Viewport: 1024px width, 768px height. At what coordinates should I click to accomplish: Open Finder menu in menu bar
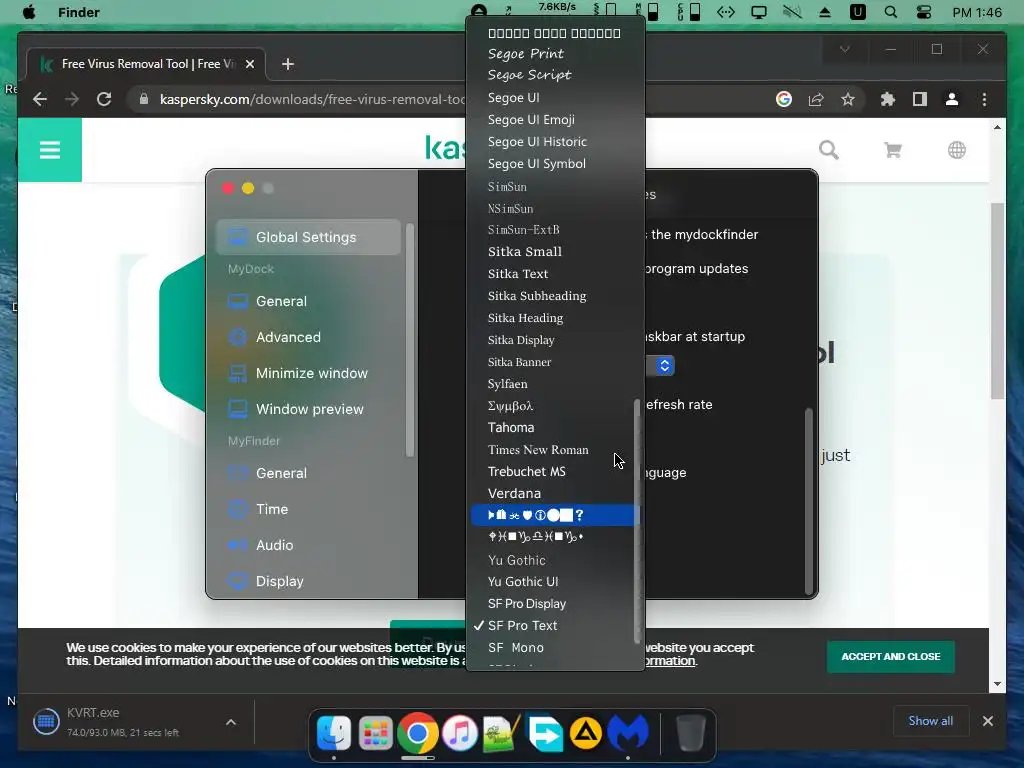point(78,12)
